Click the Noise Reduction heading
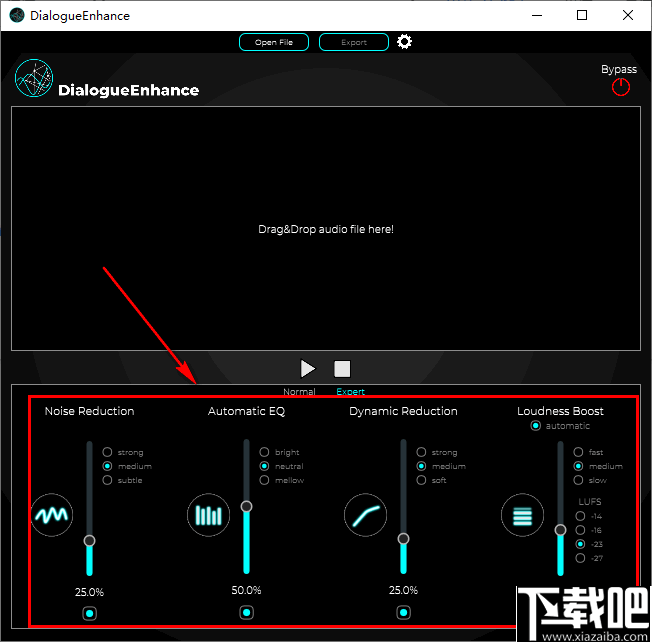Viewport: 652px width, 642px height. tap(89, 411)
